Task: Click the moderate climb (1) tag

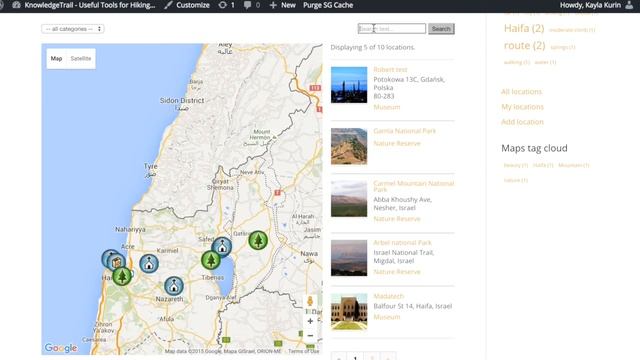Action: pos(572,30)
